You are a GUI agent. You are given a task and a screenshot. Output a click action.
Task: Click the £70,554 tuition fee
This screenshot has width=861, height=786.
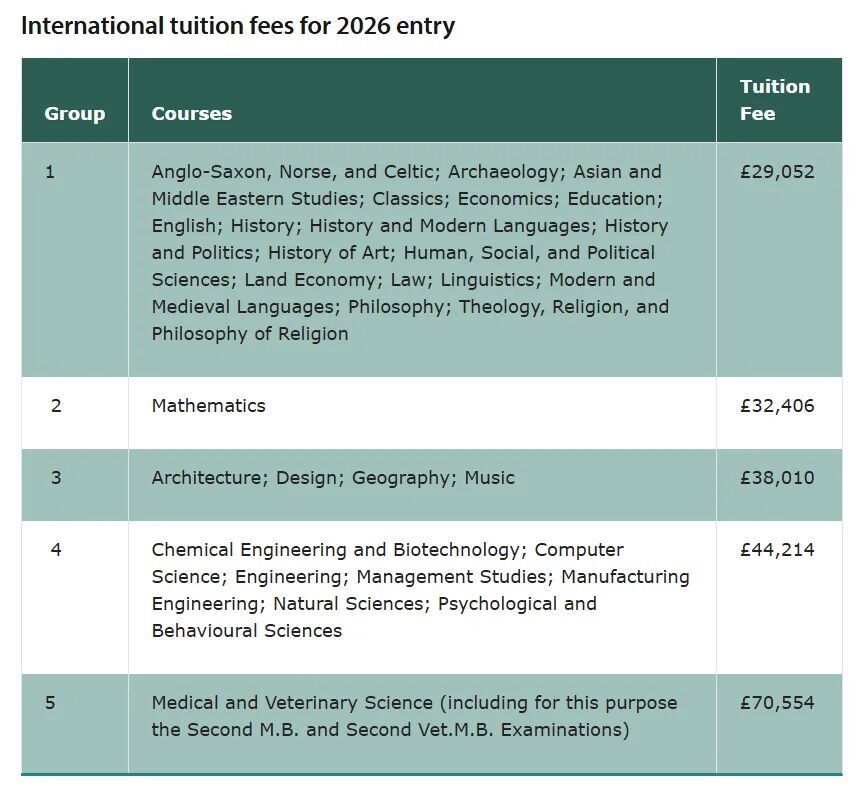click(777, 703)
